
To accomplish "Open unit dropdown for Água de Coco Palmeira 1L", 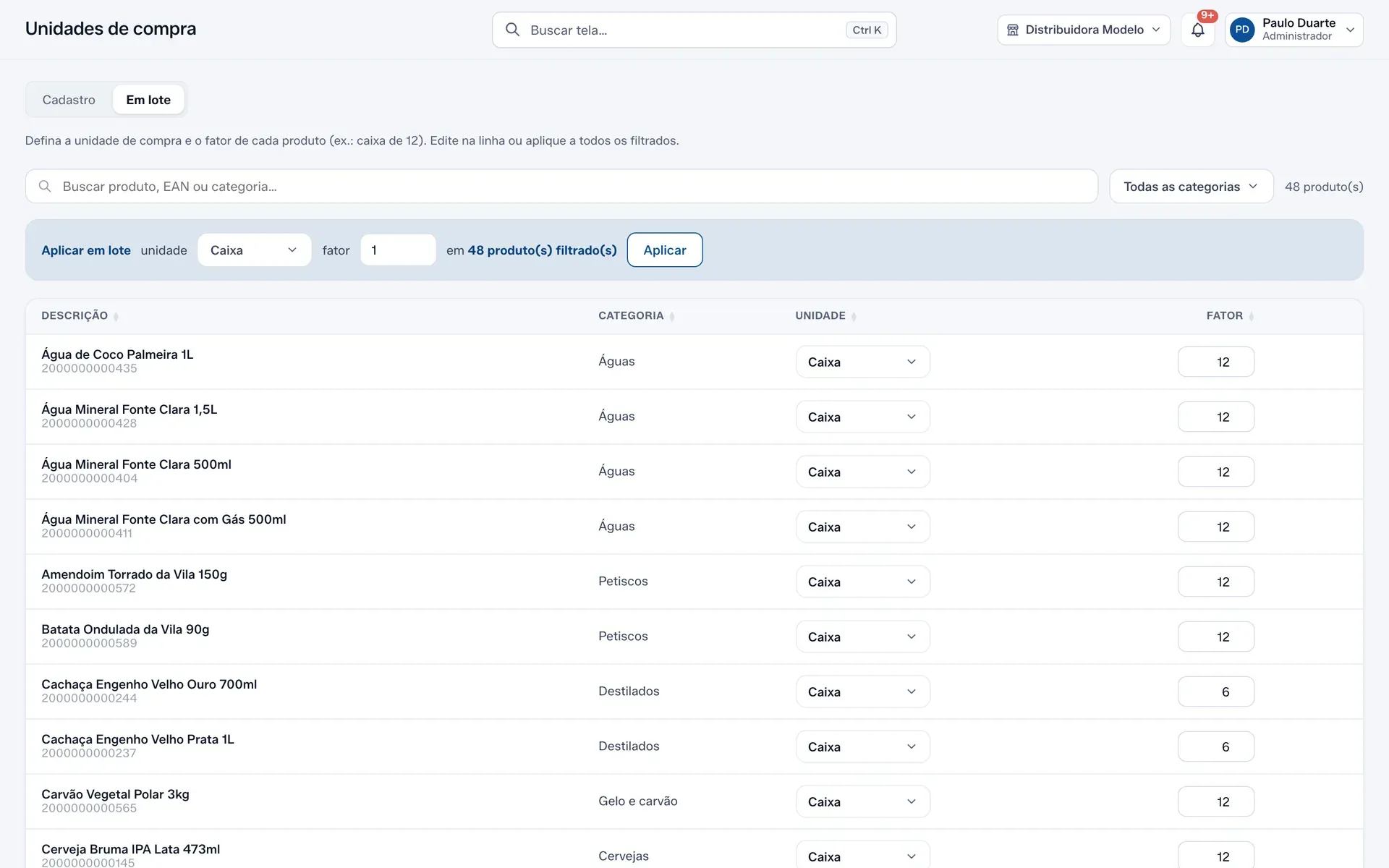I will 862,362.
